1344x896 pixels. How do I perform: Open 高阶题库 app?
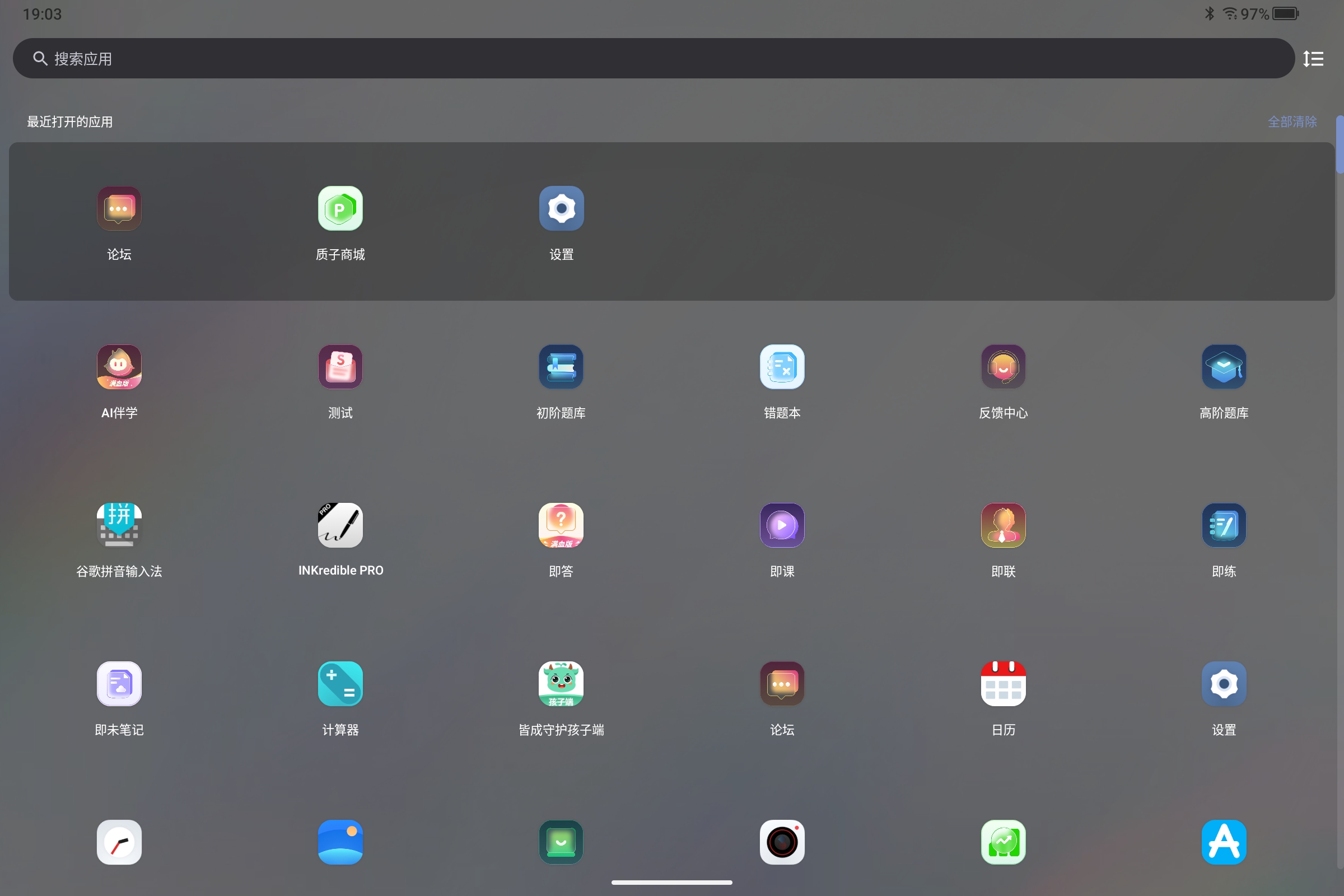[1224, 367]
